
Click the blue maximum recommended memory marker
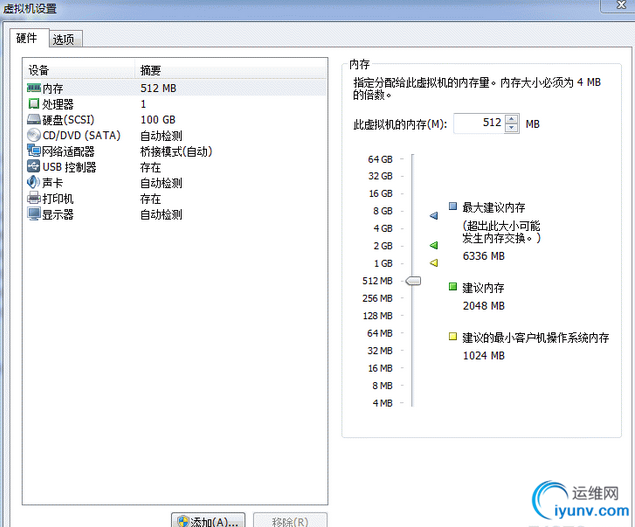pyautogui.click(x=434, y=215)
